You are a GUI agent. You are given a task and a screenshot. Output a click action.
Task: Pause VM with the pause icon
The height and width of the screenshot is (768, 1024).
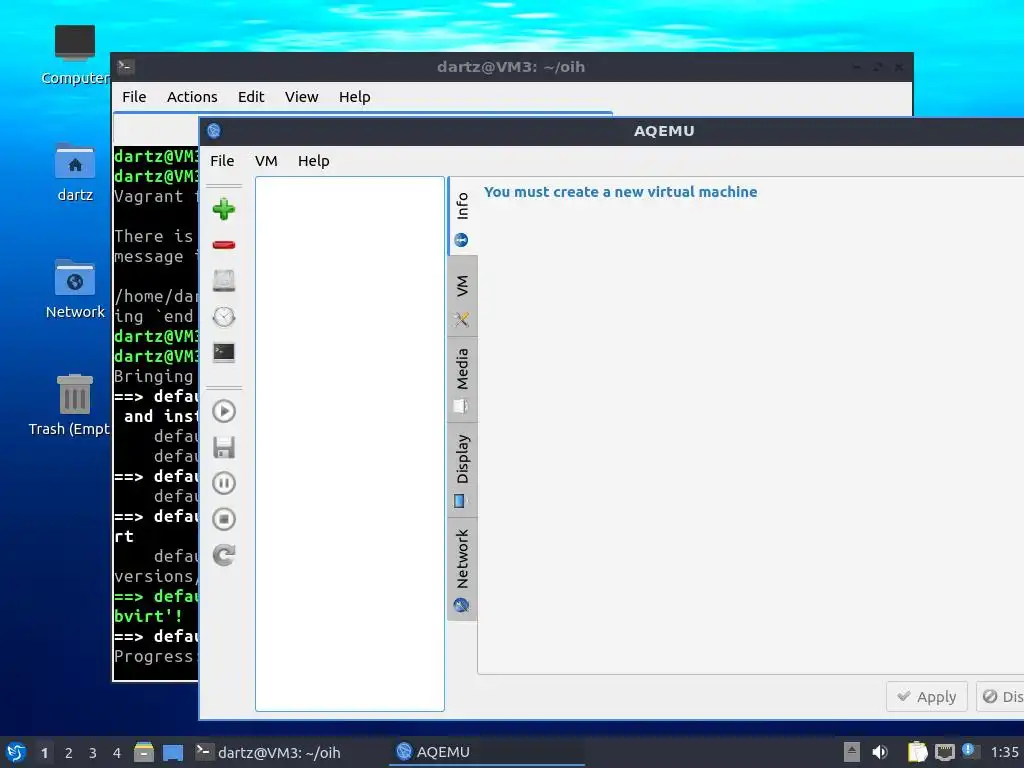point(223,483)
